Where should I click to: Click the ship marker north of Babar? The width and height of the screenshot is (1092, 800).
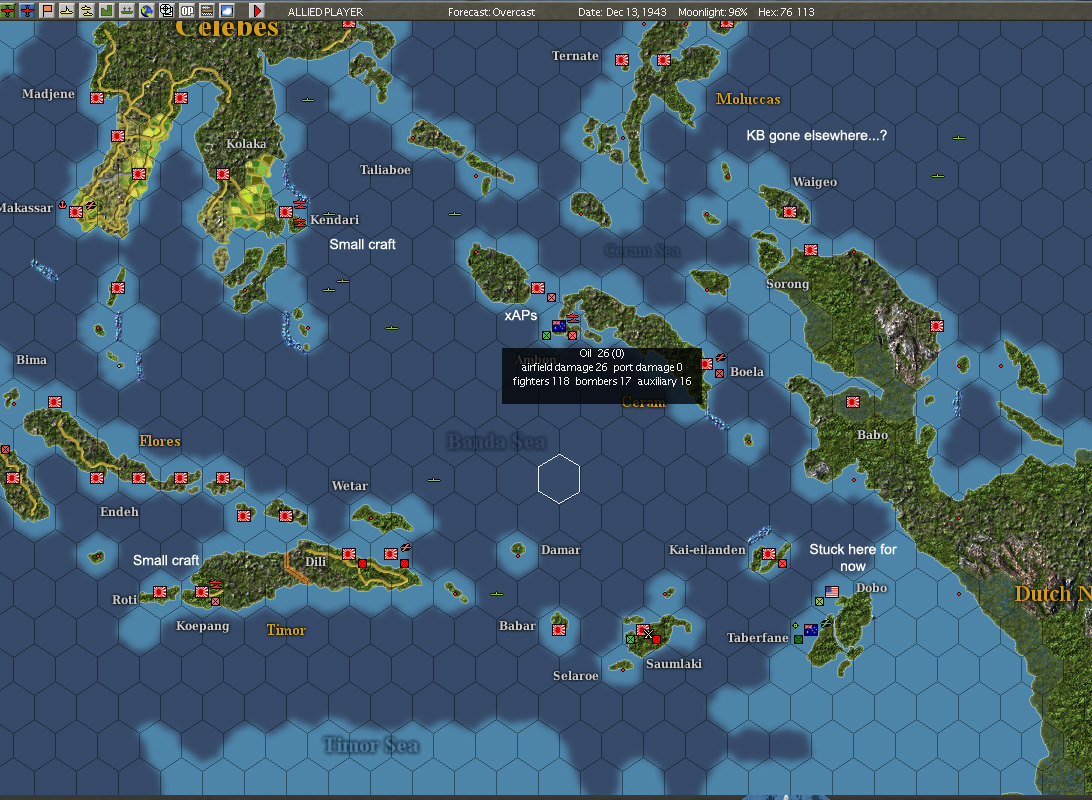[497, 594]
